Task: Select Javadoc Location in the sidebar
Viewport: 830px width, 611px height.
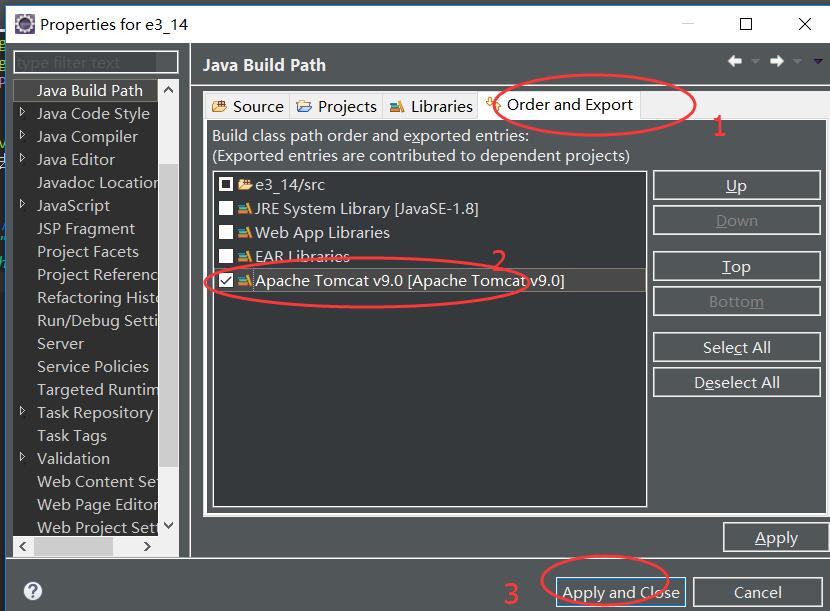Action: click(97, 183)
